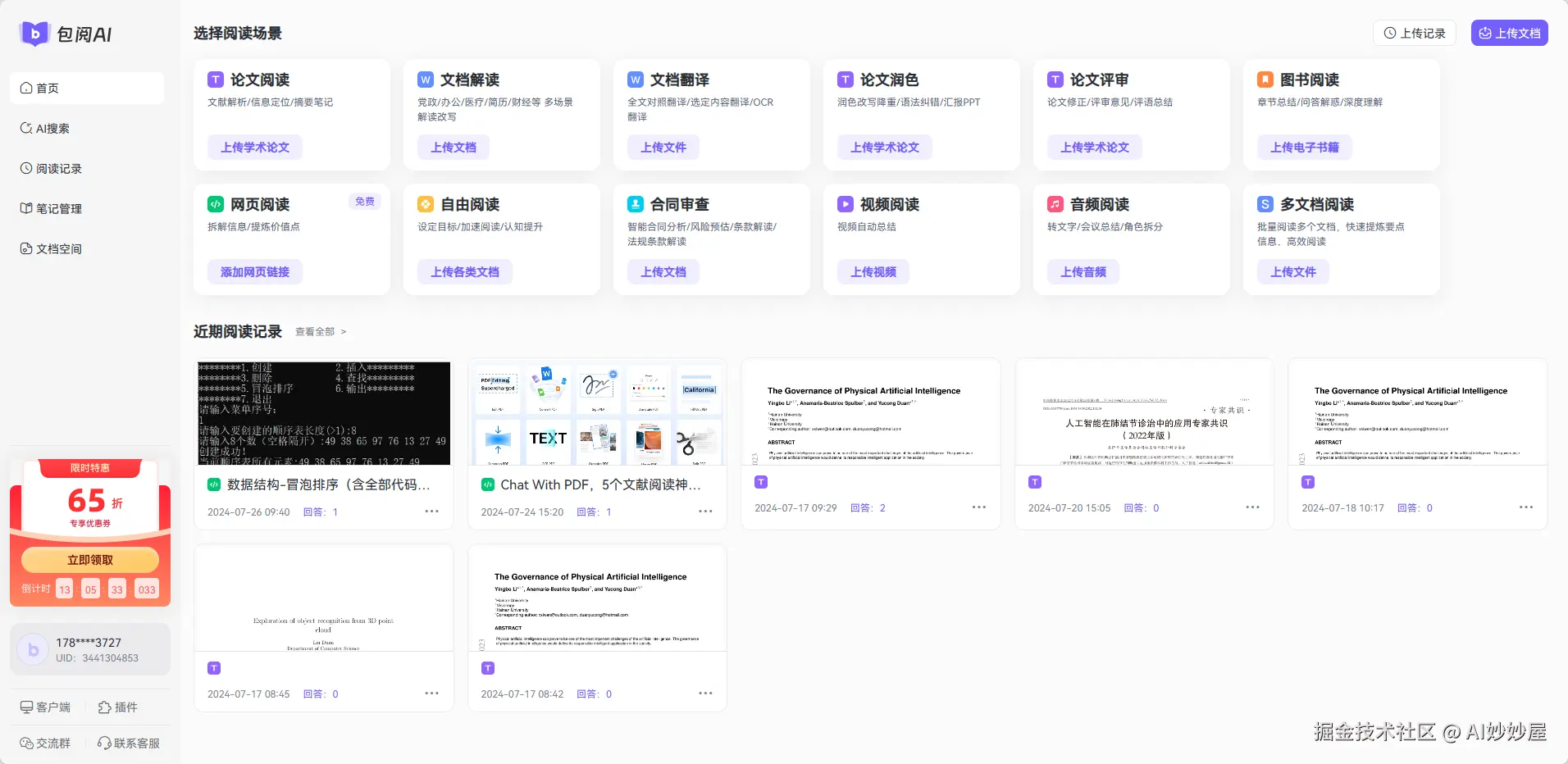Open more options on the 2024-07-17 09:29 record
The width and height of the screenshot is (1568, 764).
[x=979, y=507]
